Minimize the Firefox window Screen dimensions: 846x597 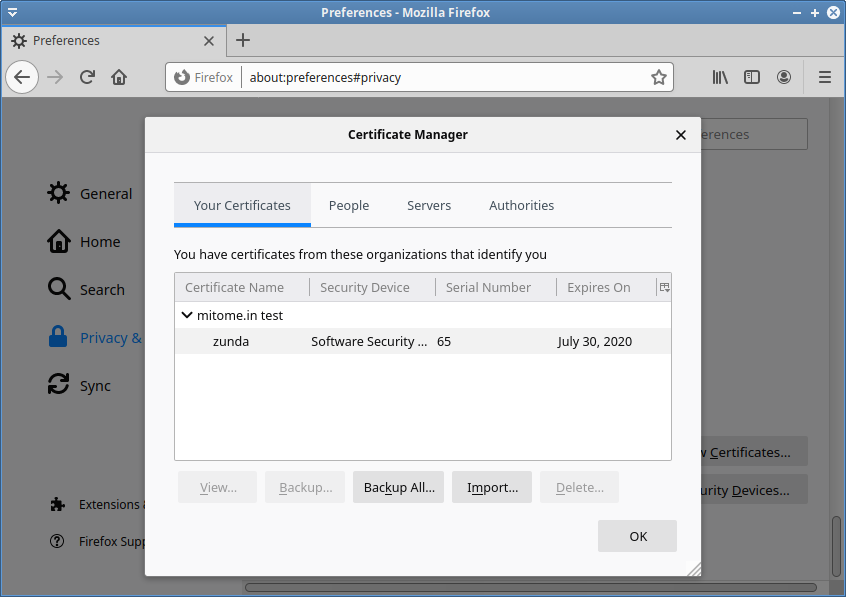[797, 12]
